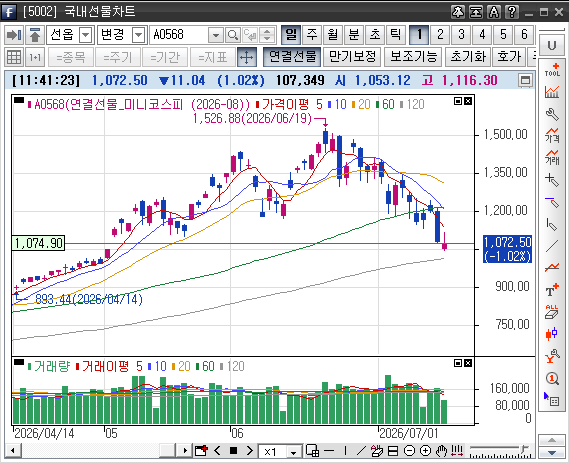This screenshot has height=463, width=569.
Task: Click the right-arrow panel toggle icon
Action: pos(14,35)
